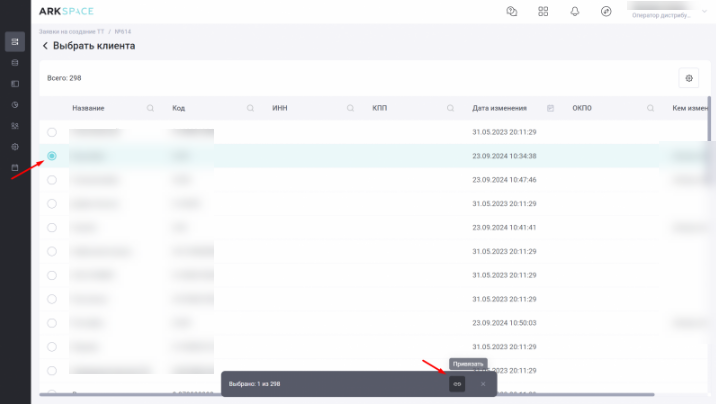Select the radio button of the 23.09.2024 10:41:41 row
The width and height of the screenshot is (716, 404).
point(52,228)
